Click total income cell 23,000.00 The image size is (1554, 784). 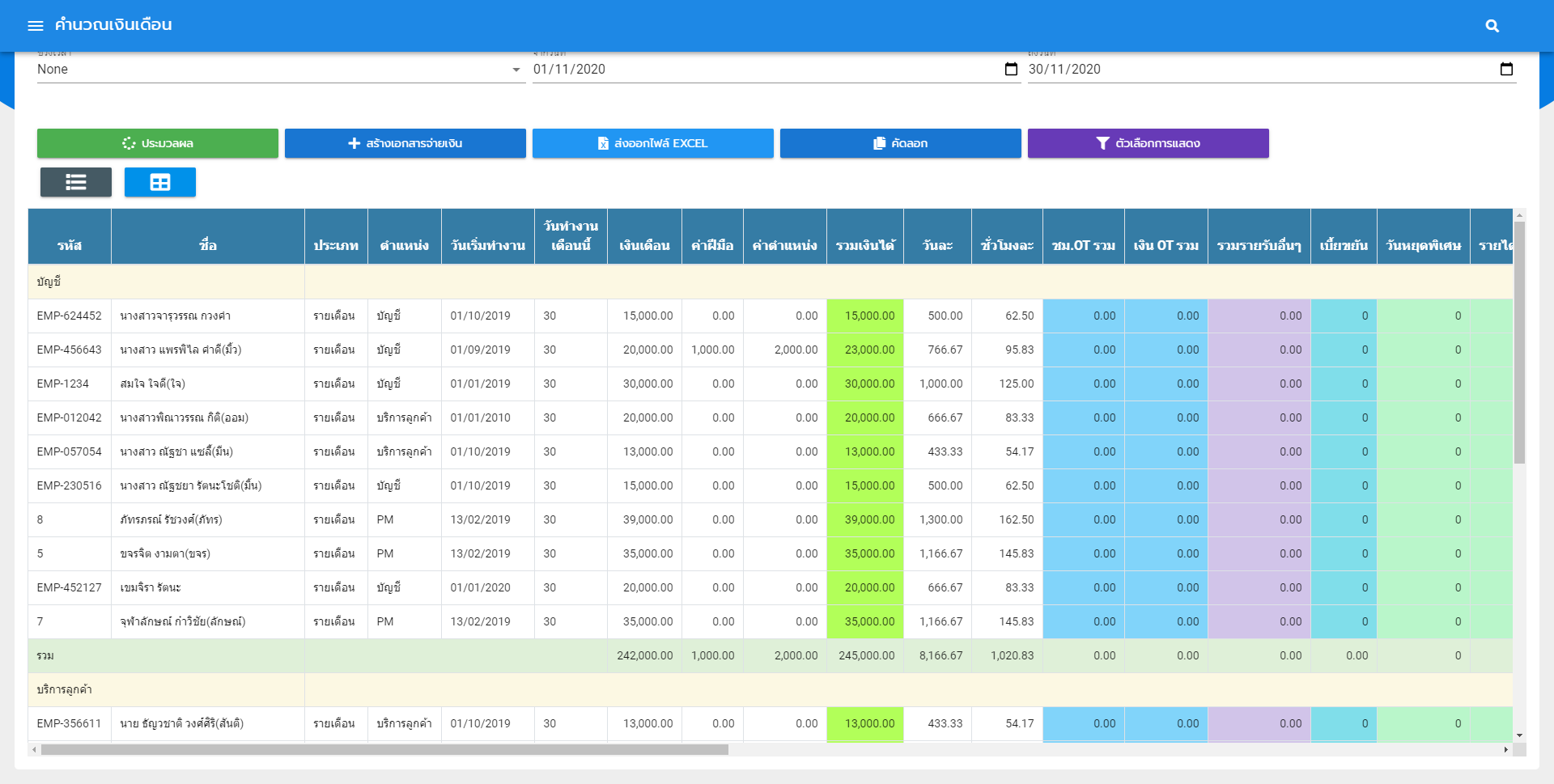point(865,350)
